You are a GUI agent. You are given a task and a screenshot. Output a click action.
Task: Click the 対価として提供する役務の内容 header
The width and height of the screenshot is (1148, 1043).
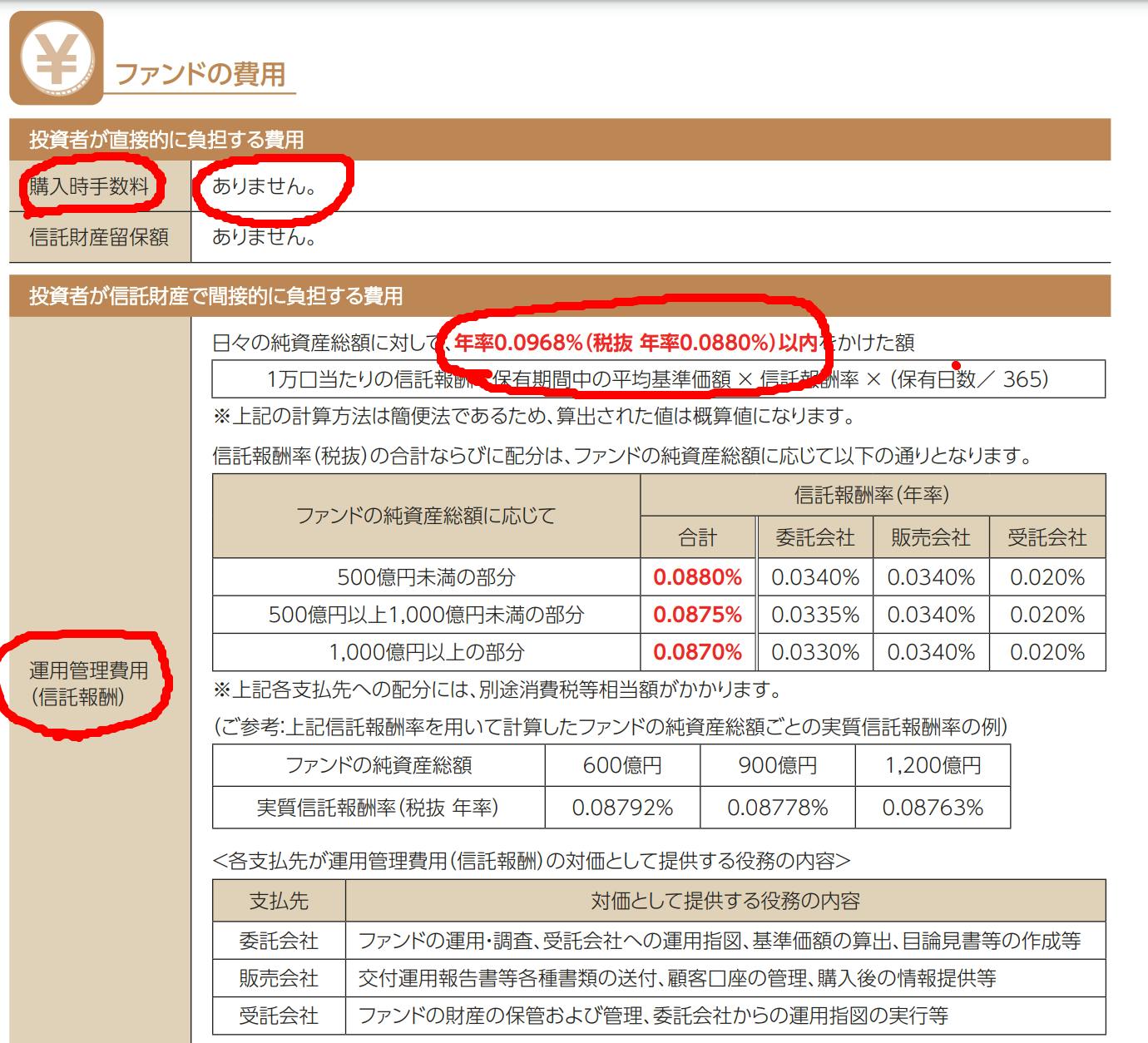point(725,901)
